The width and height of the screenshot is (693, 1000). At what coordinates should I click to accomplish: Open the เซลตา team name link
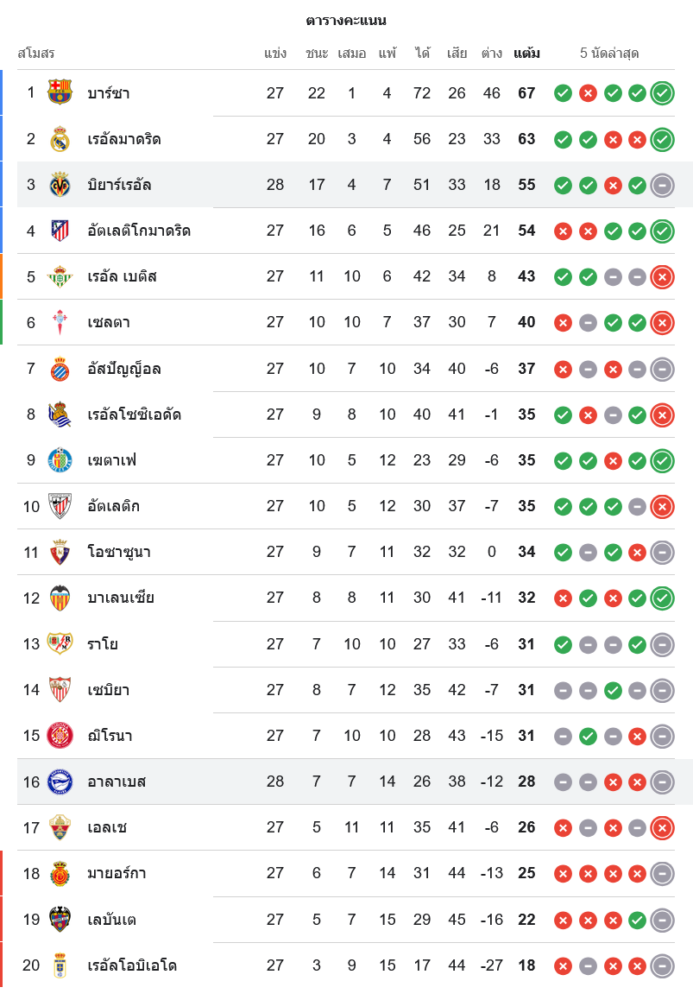[x=108, y=323]
